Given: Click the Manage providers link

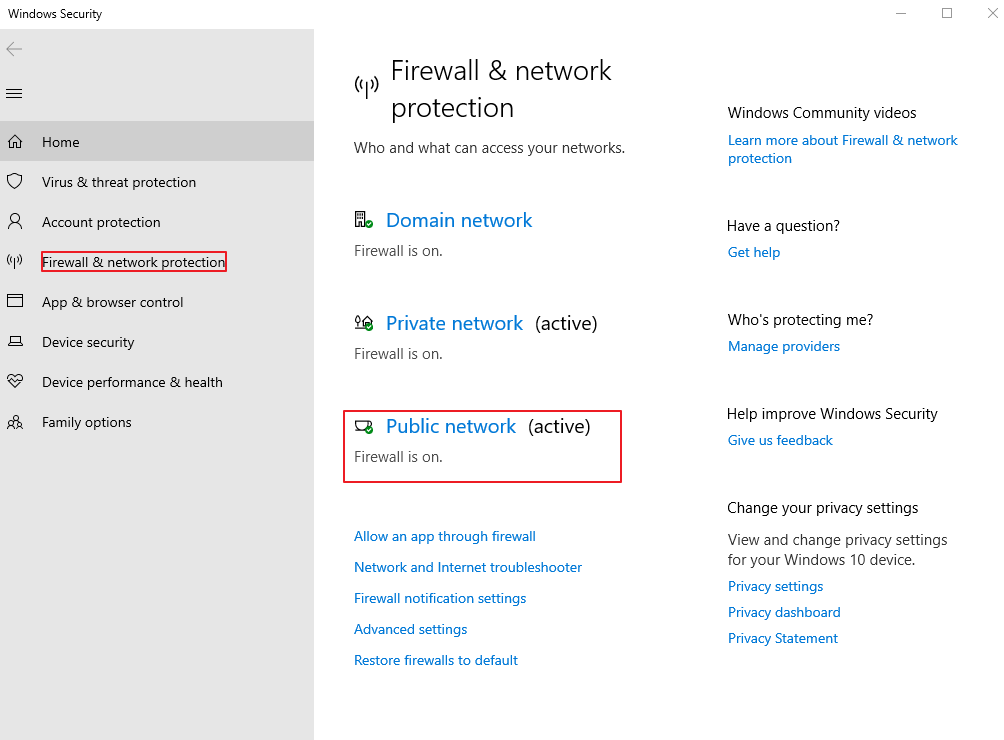Looking at the screenshot, I should click(784, 346).
